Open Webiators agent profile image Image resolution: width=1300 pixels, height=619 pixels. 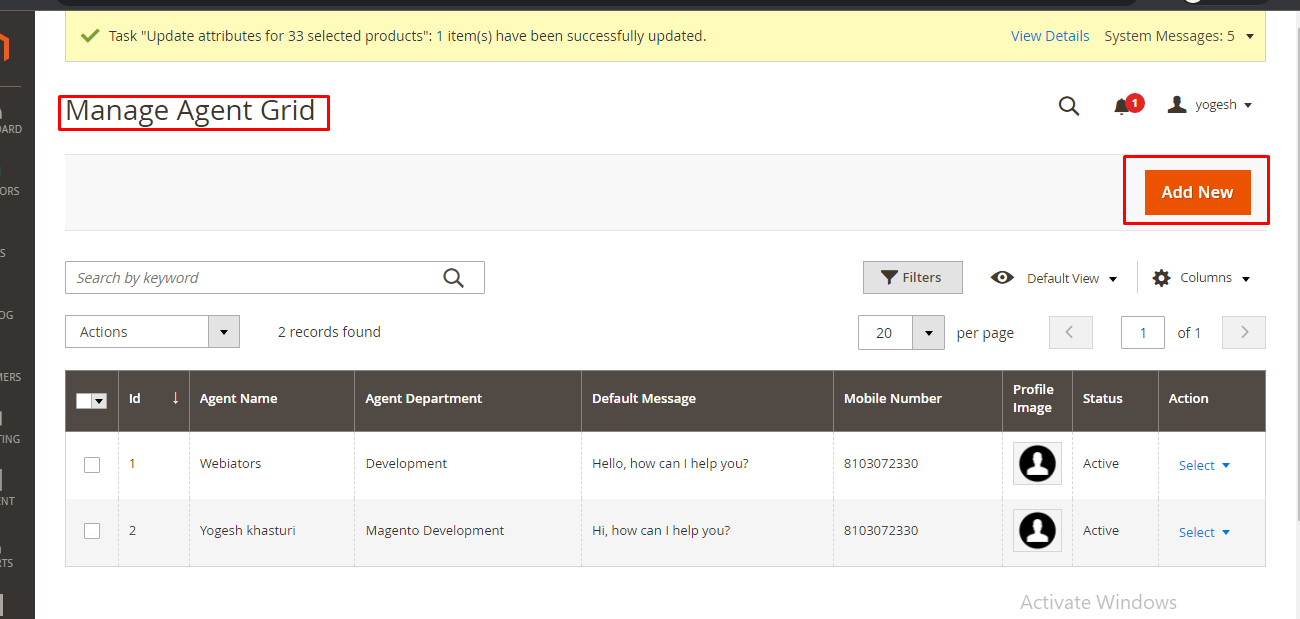coord(1037,464)
